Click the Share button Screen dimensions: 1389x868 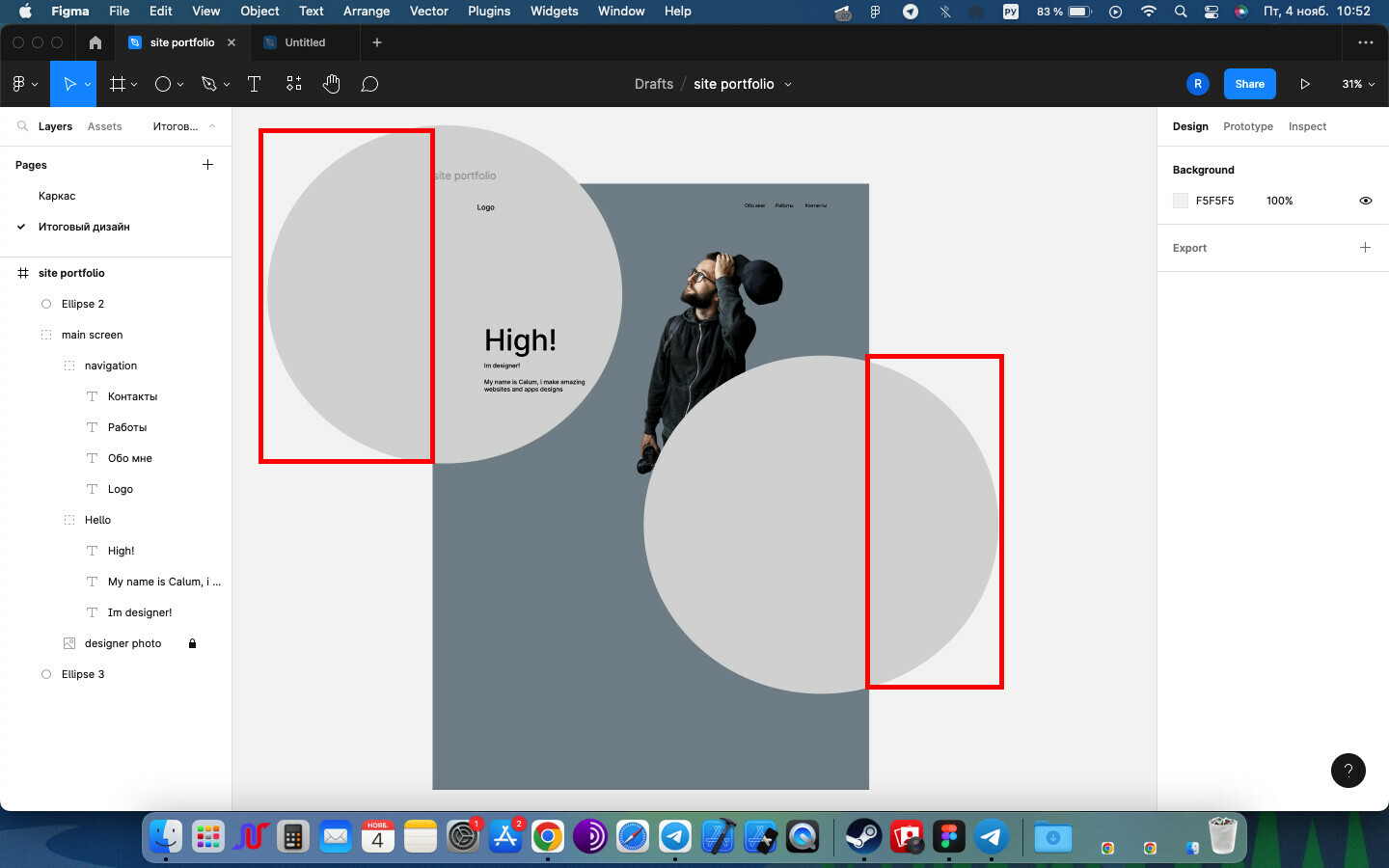[x=1250, y=84]
